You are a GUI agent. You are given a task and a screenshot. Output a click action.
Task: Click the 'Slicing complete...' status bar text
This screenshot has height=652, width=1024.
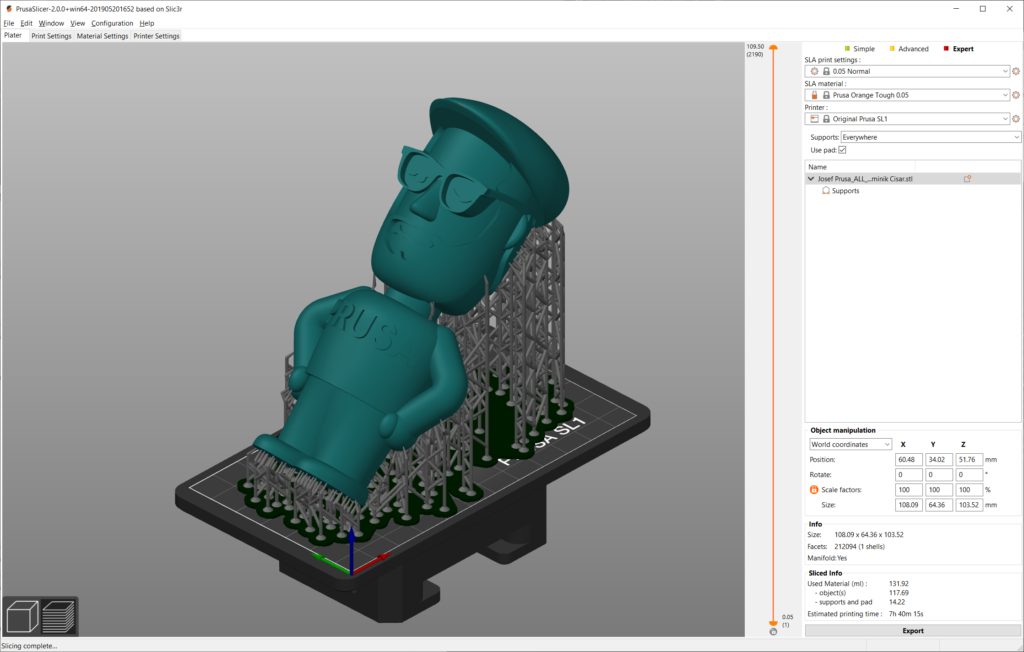(29, 646)
